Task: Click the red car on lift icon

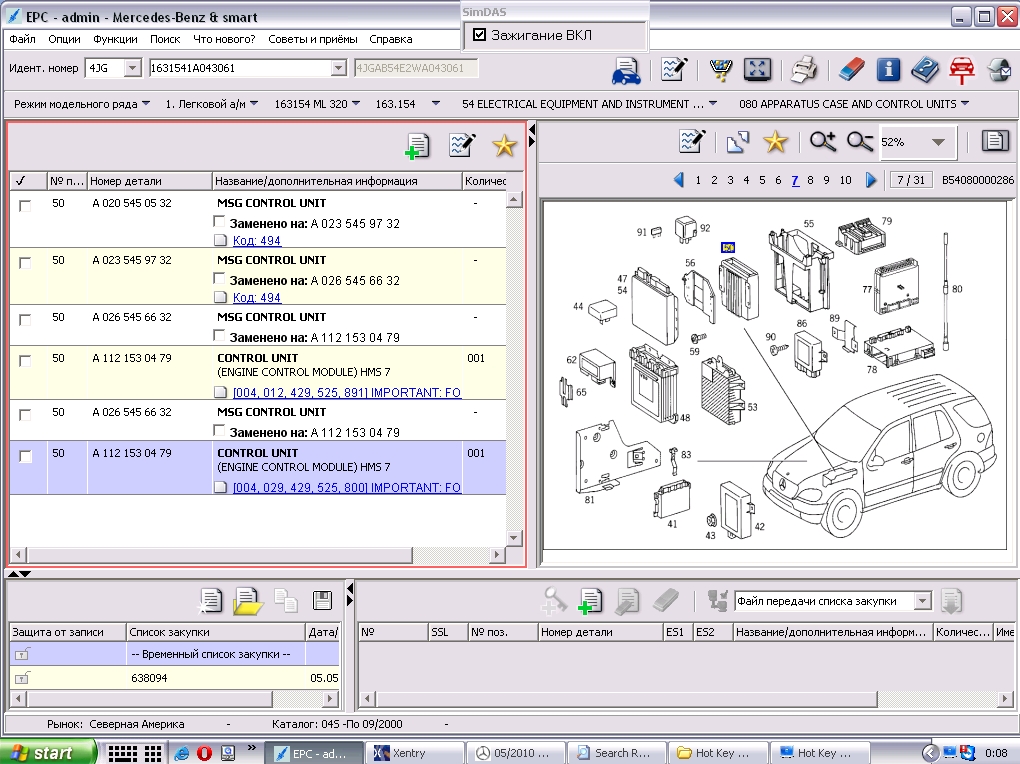Action: (x=961, y=70)
